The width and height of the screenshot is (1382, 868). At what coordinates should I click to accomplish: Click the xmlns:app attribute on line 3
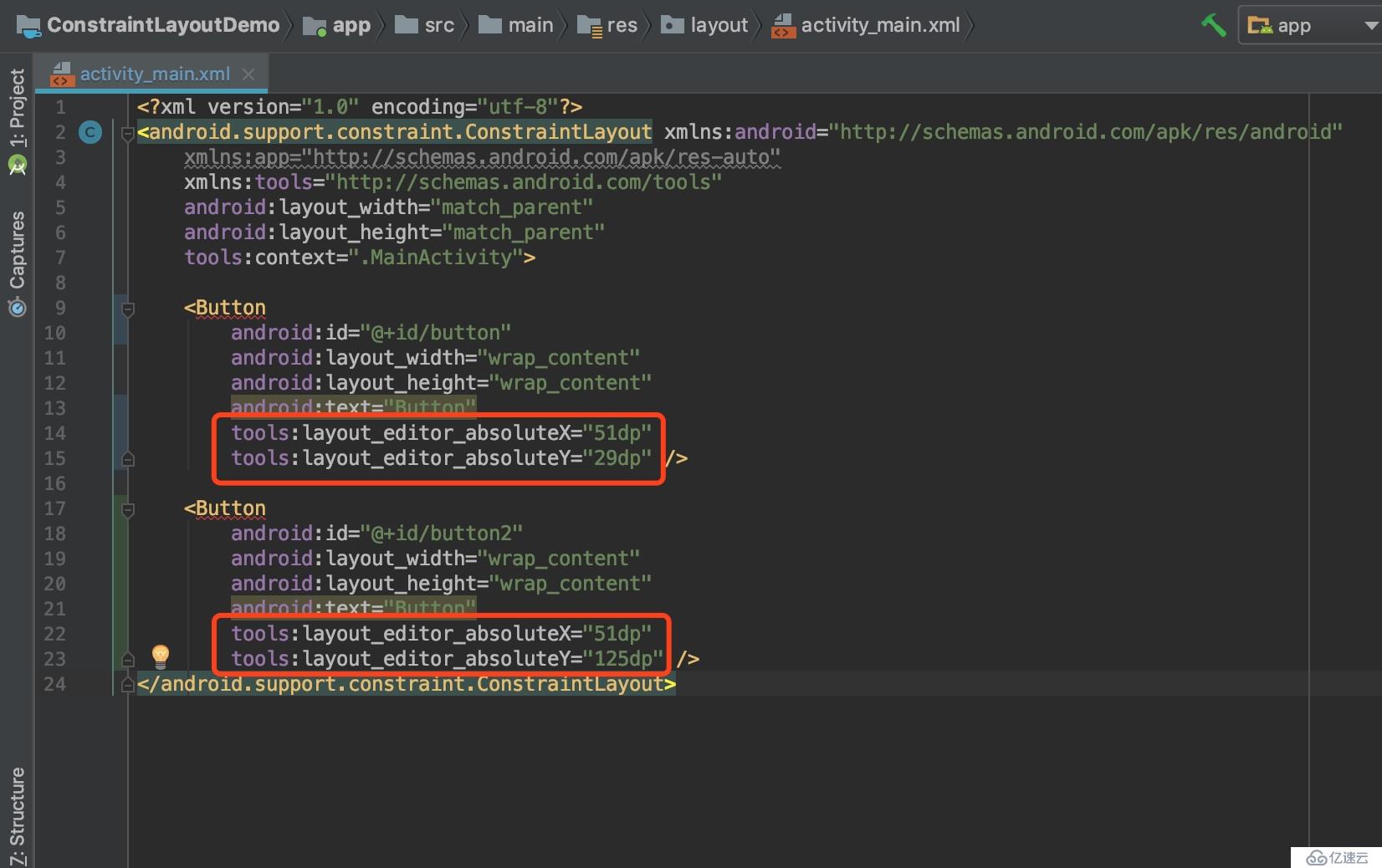coord(482,157)
